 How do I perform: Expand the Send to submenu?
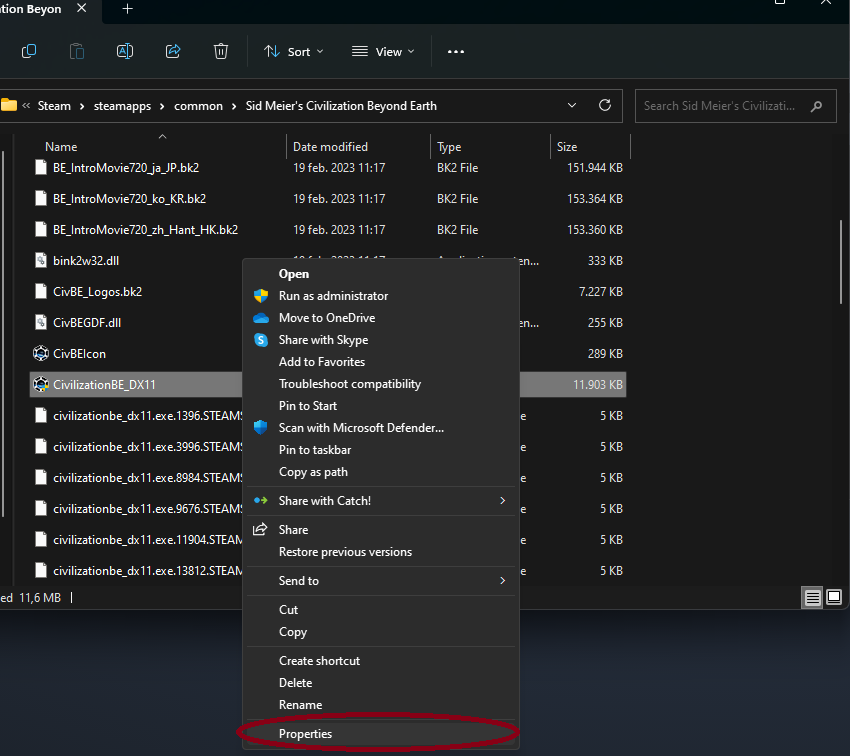coord(381,580)
